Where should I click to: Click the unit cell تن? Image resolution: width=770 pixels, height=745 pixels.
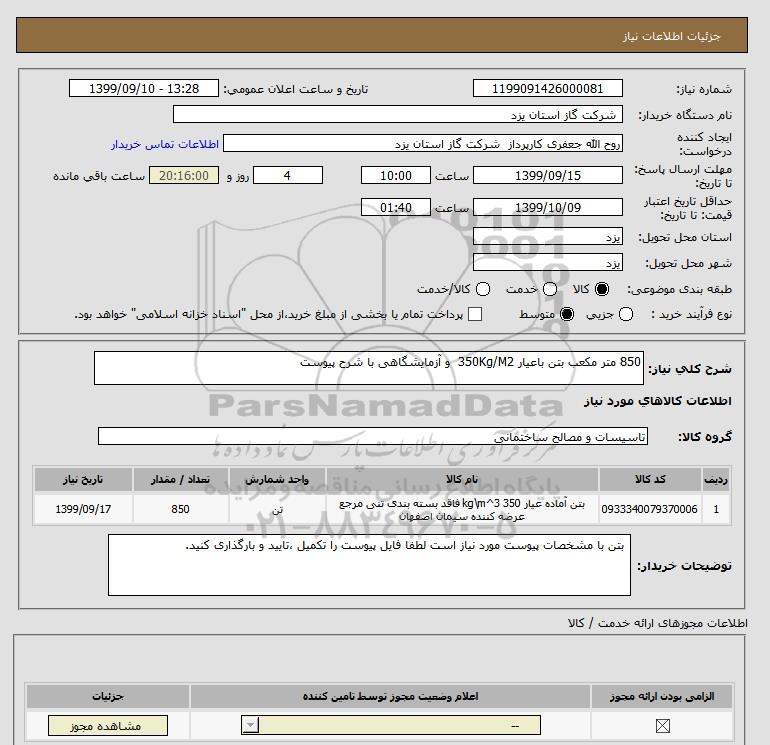click(277, 509)
